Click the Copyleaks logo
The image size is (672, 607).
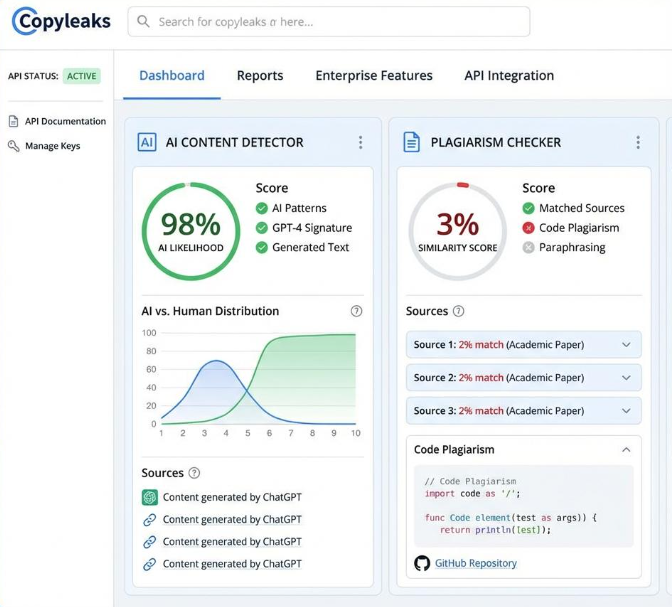[61, 21]
